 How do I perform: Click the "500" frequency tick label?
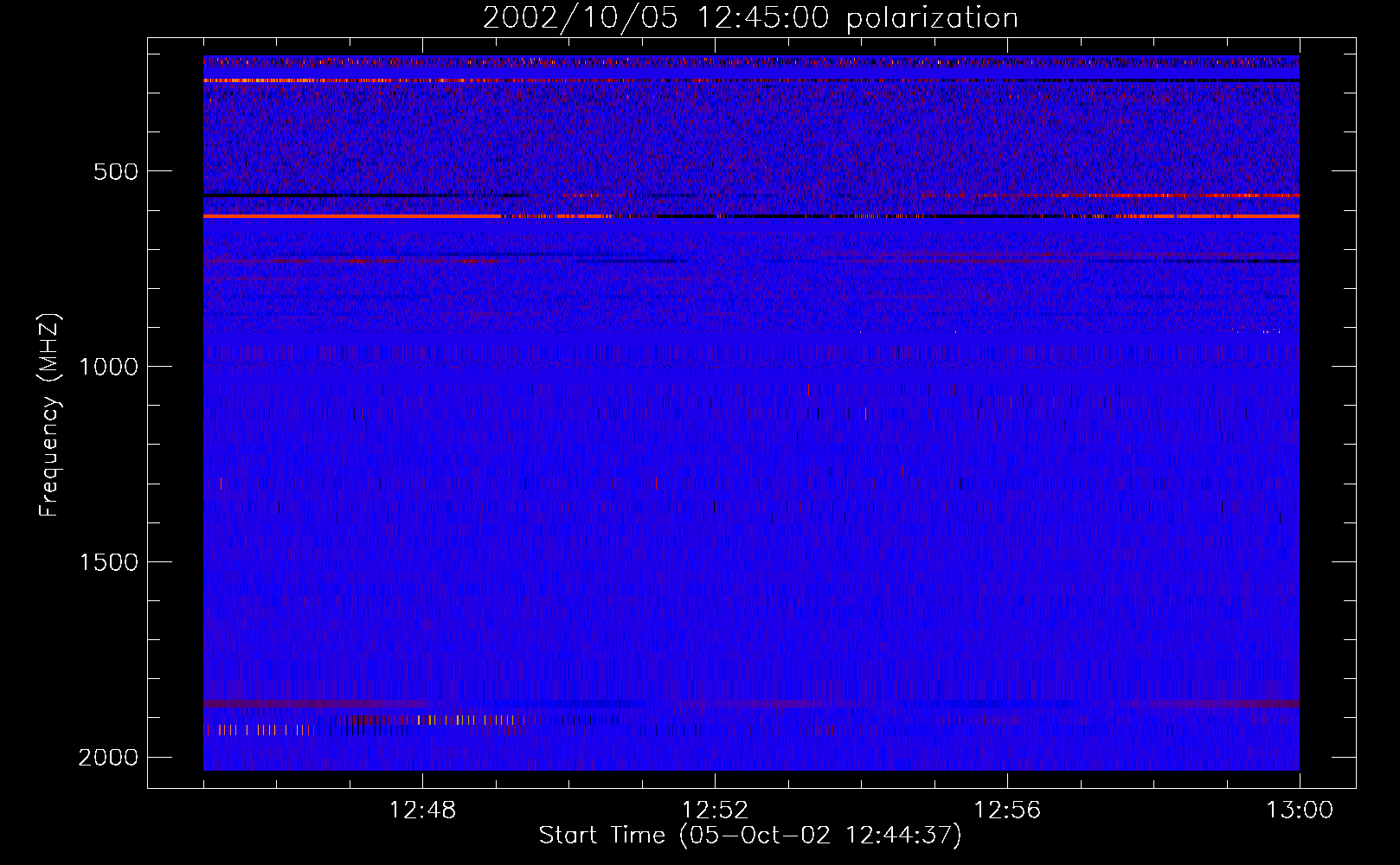point(115,171)
